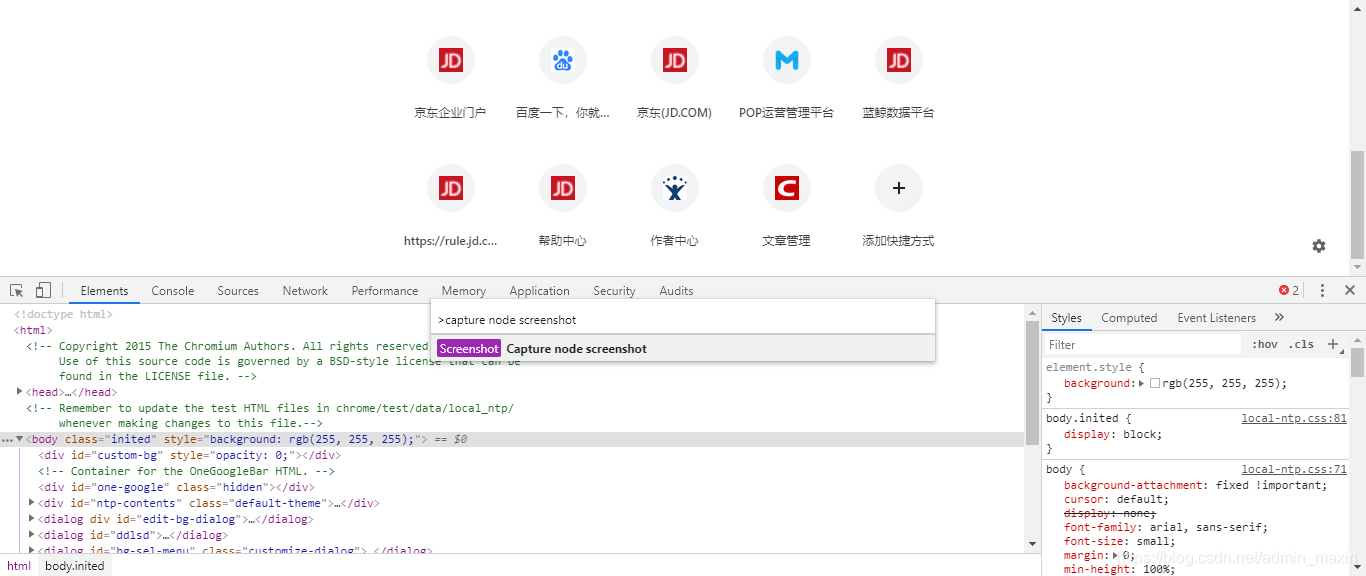1366x576 pixels.
Task: Click the display: block declaration
Action: pos(1113,434)
